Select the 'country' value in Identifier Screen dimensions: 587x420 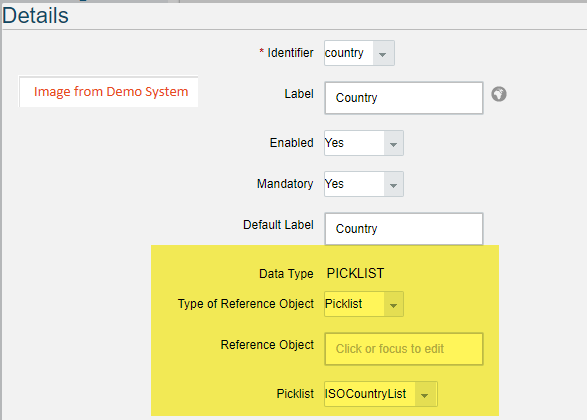(344, 53)
